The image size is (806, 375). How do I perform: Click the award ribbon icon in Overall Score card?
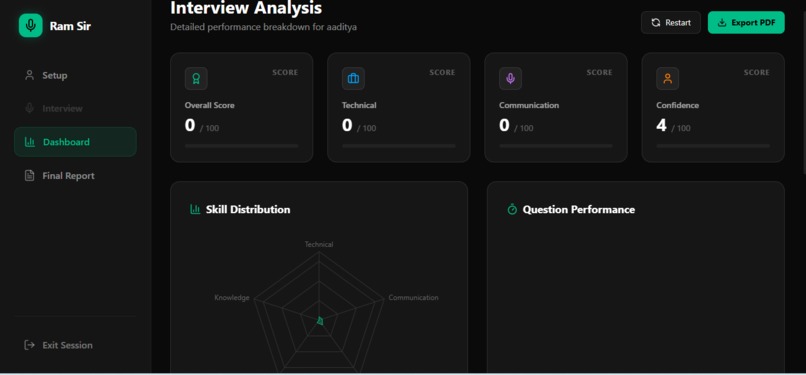(x=196, y=79)
